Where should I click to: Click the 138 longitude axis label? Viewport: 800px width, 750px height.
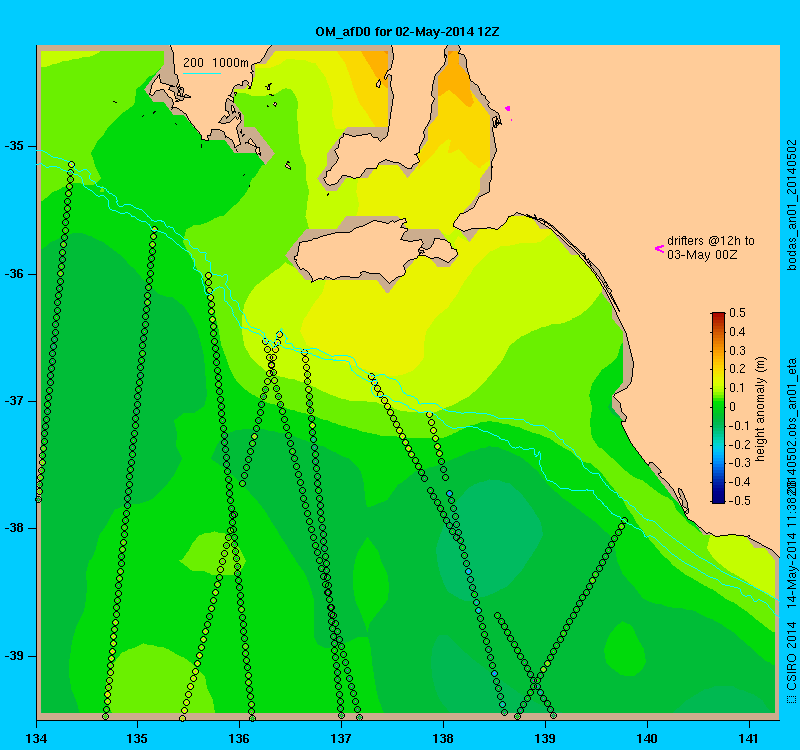click(x=443, y=738)
